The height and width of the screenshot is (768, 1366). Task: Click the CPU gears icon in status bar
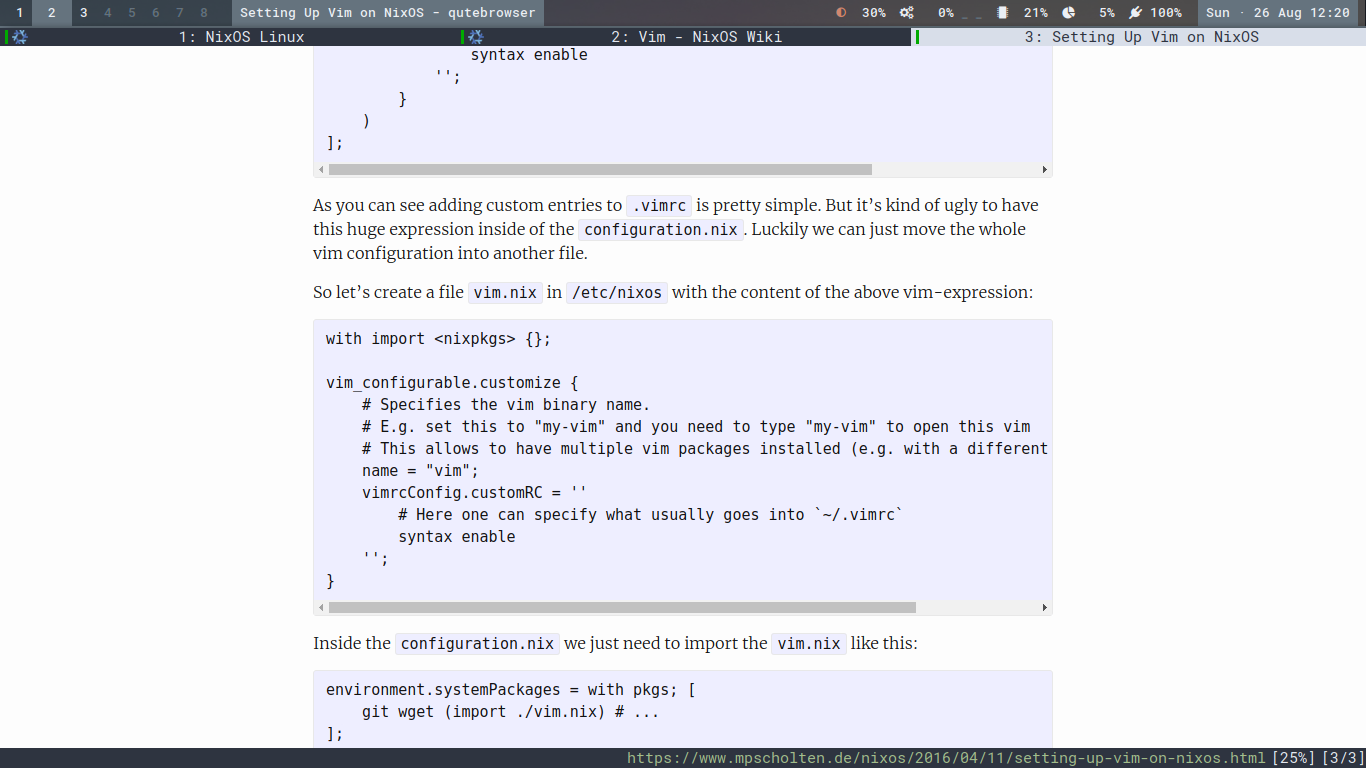point(907,13)
